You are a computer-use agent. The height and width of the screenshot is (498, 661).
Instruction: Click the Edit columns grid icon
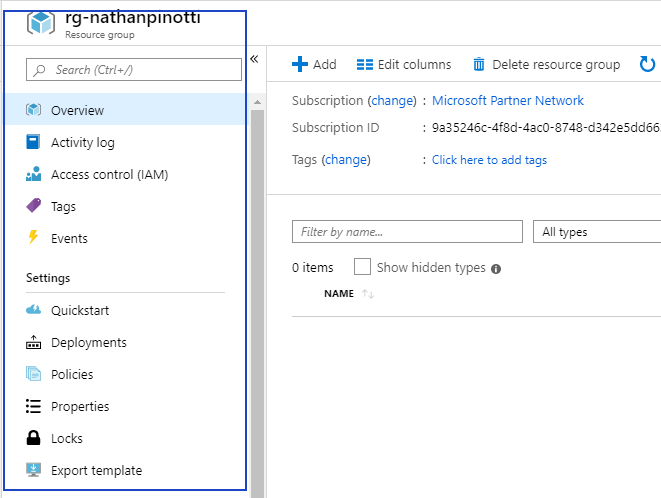365,65
